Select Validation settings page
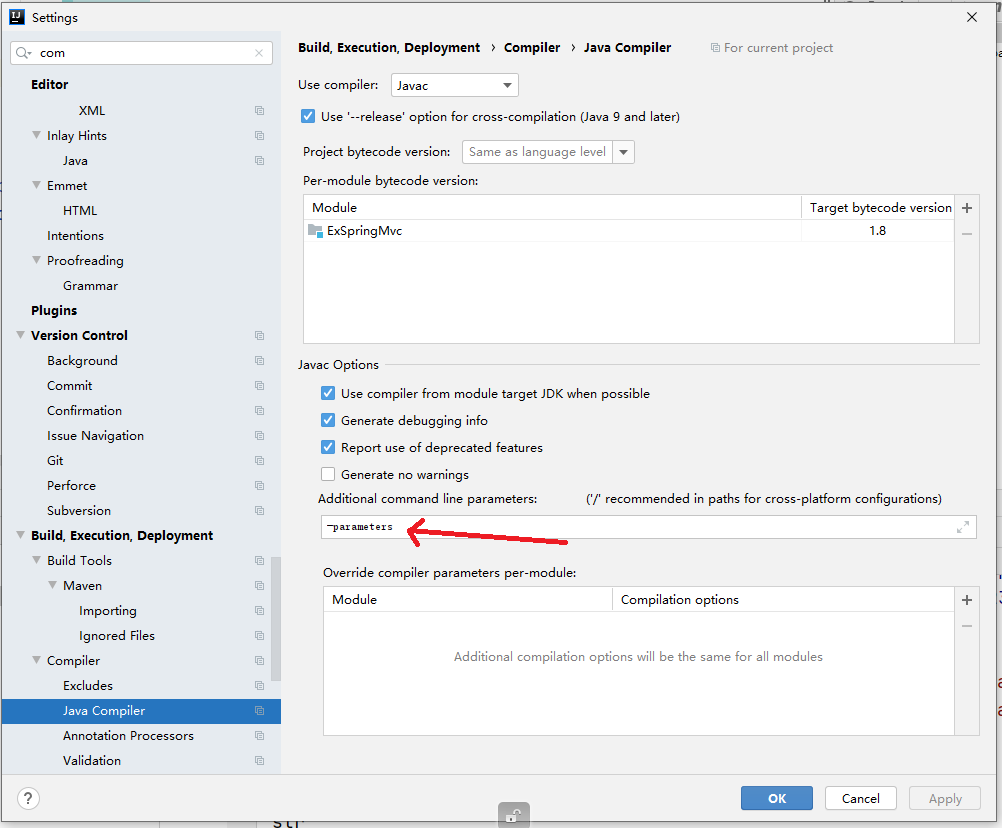 point(91,760)
